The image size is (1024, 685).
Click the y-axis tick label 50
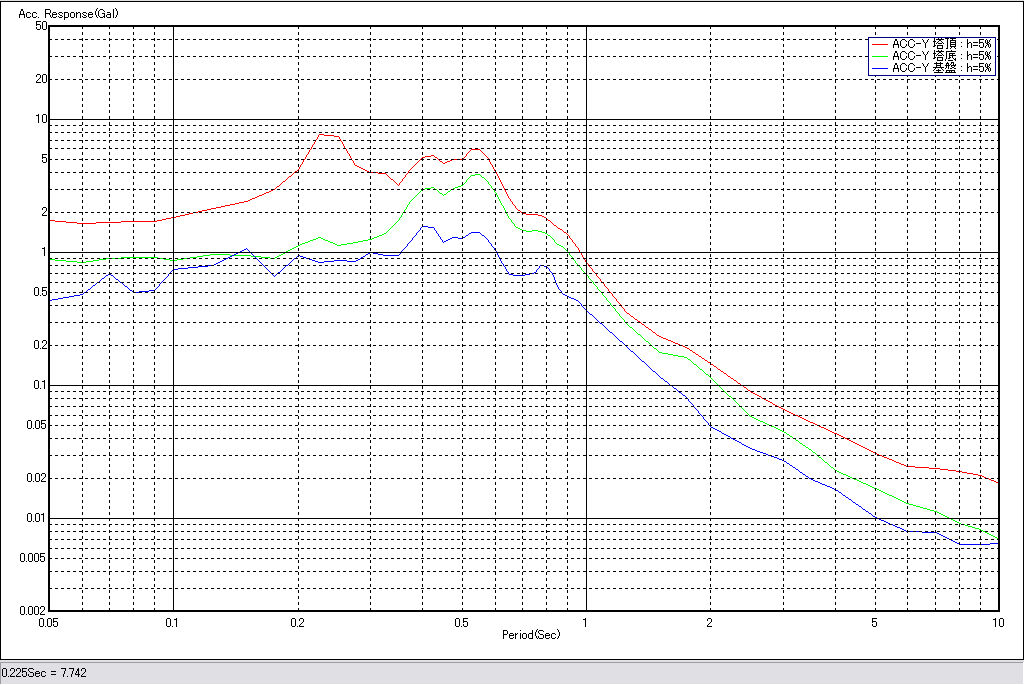click(41, 26)
